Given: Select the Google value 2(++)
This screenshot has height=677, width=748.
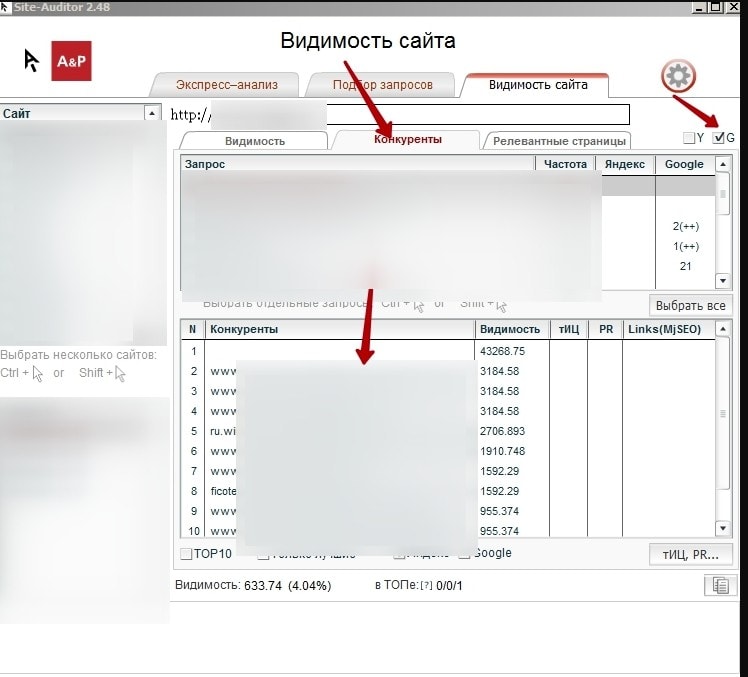Looking at the screenshot, I should pos(686,226).
